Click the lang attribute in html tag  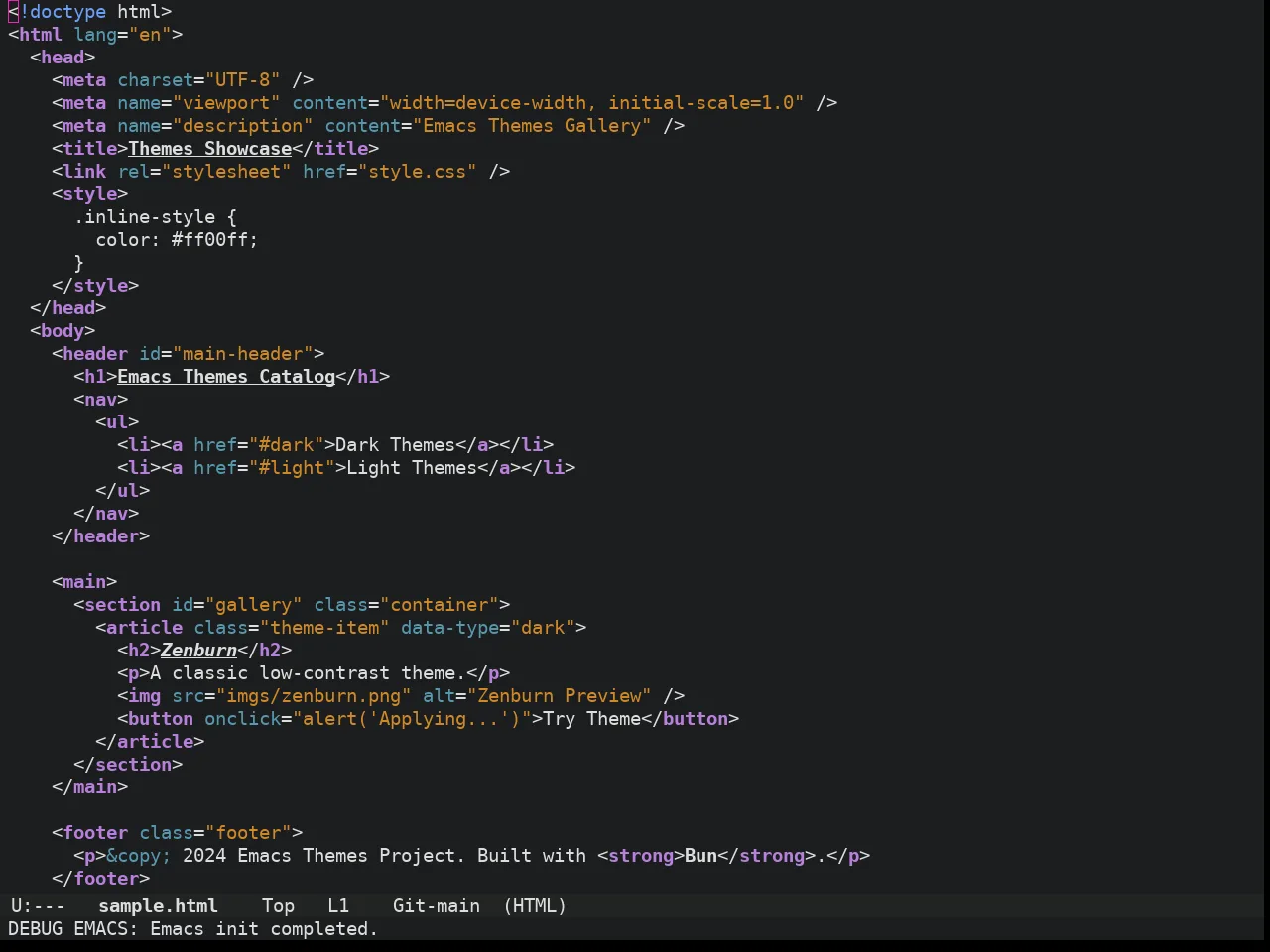click(x=95, y=34)
